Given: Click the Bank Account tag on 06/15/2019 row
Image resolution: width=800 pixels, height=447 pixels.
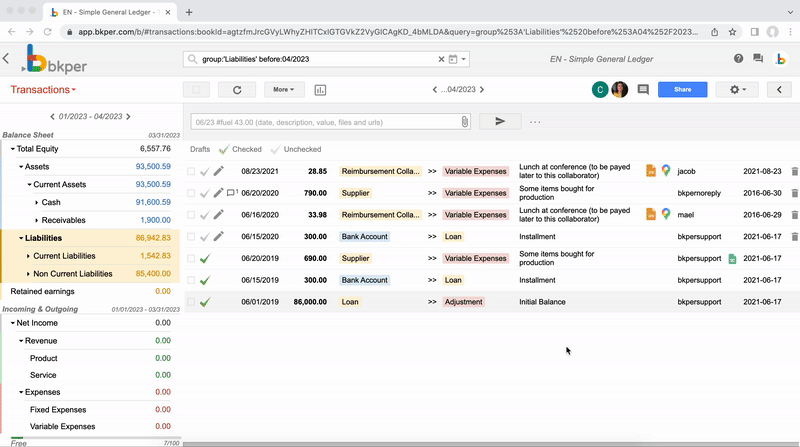Looking at the screenshot, I should 364,280.
